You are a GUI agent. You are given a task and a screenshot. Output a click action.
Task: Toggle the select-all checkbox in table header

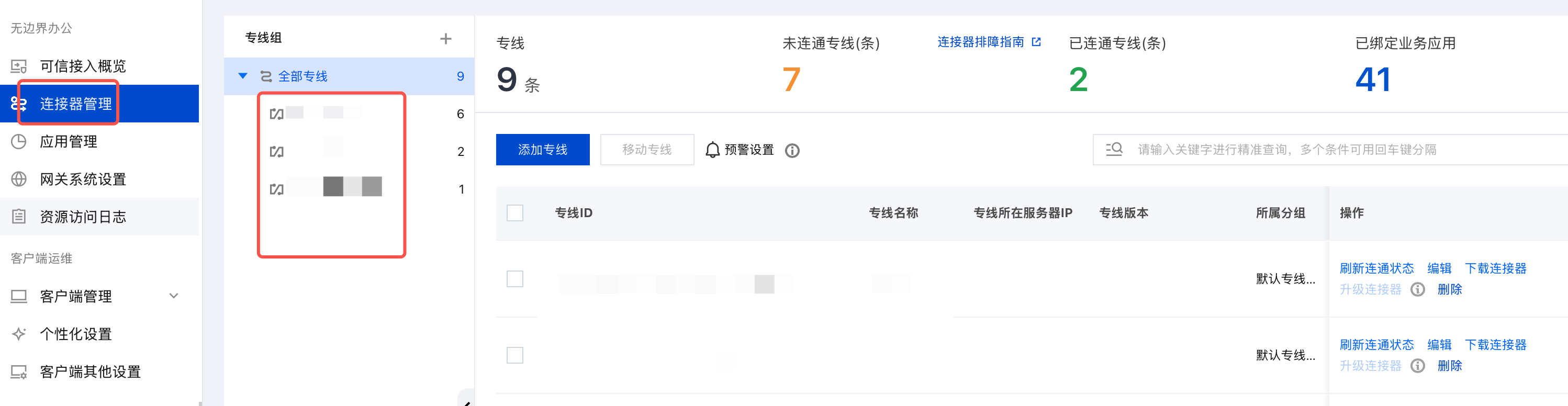click(x=515, y=213)
